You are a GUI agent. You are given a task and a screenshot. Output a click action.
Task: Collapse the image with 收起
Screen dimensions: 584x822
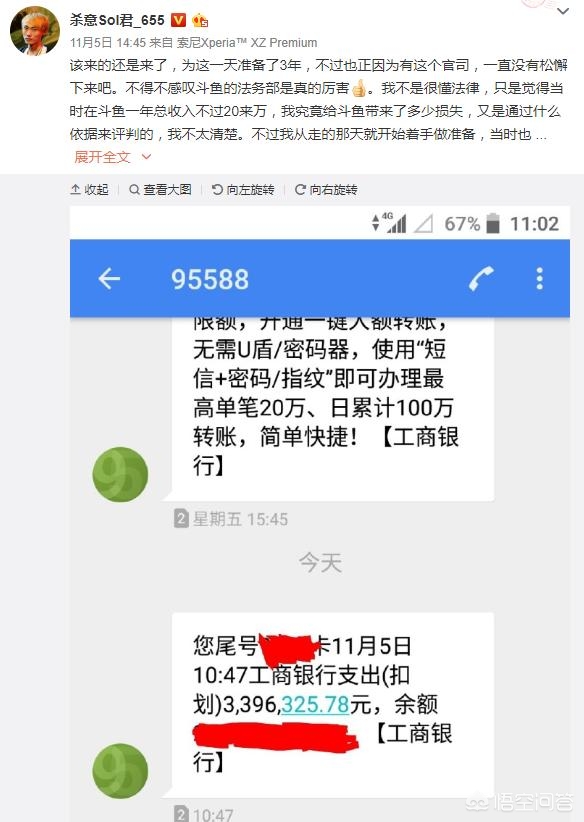click(x=90, y=189)
